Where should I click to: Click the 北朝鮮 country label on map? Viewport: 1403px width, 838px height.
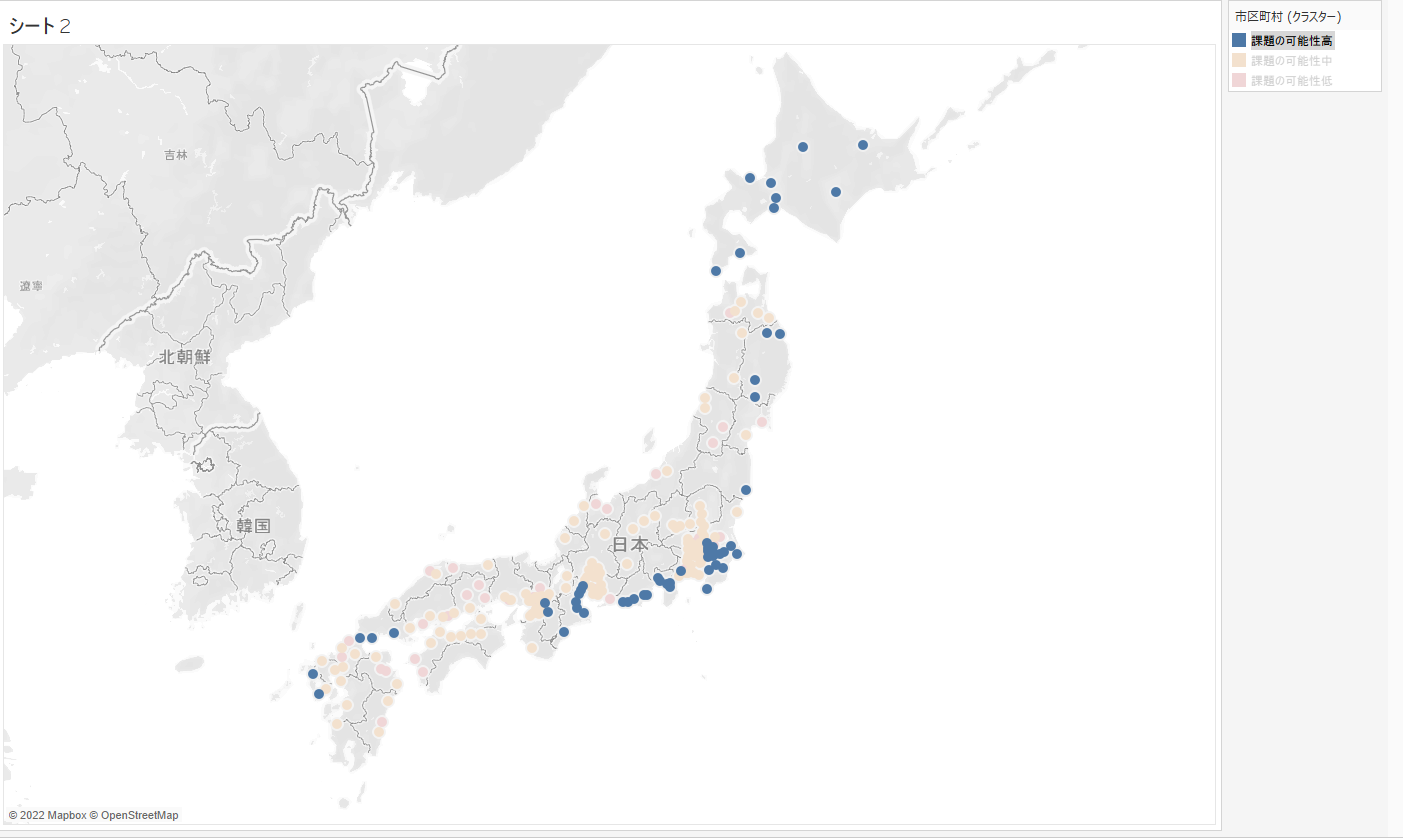pos(184,357)
